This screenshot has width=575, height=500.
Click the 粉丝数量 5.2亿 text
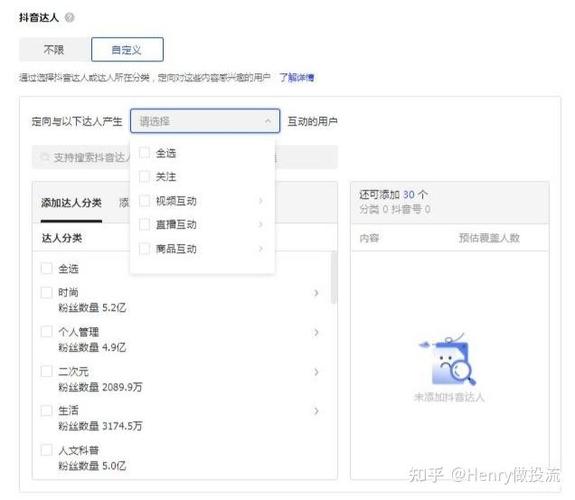(92, 307)
